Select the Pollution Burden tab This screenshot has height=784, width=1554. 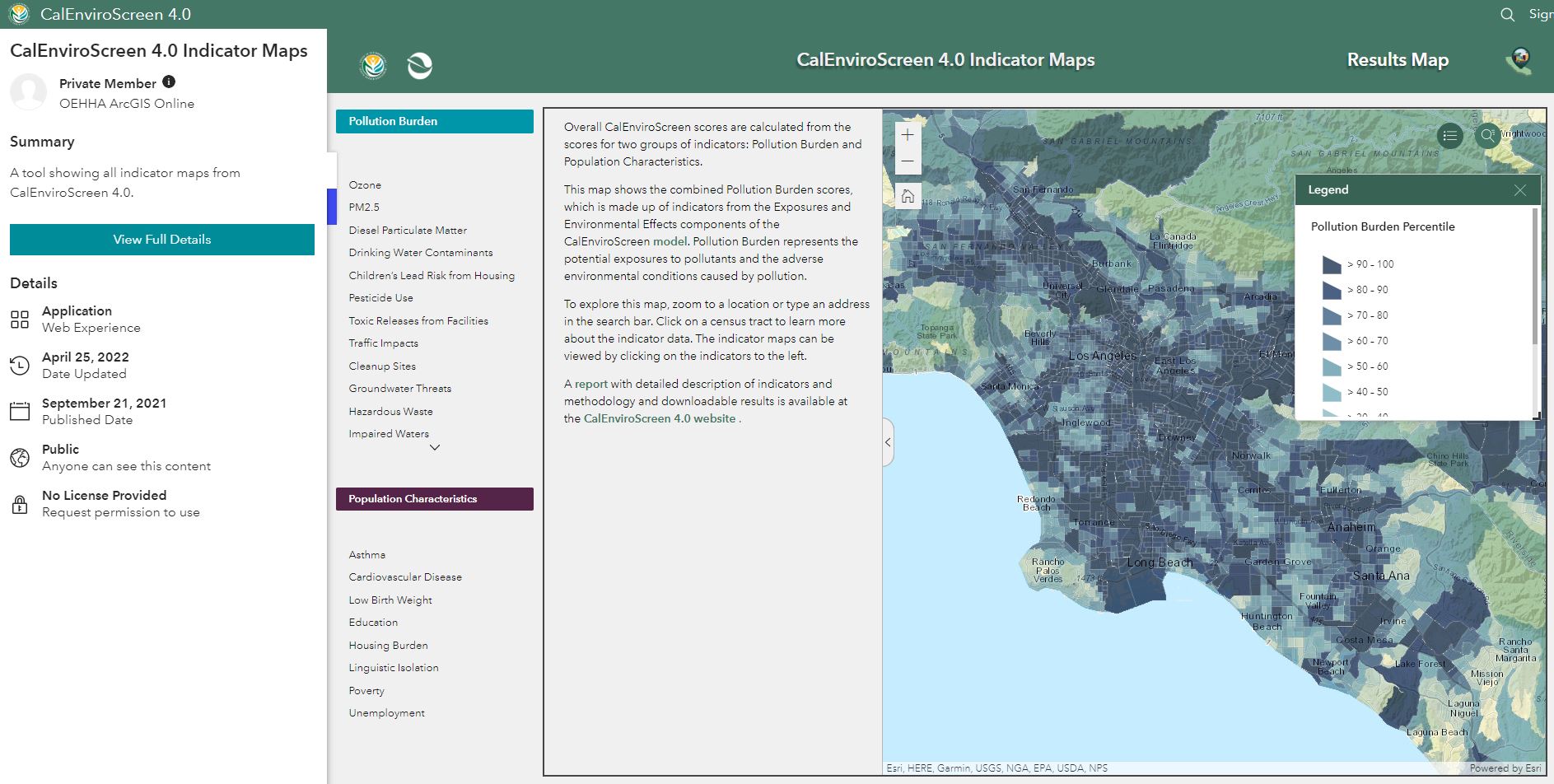click(x=435, y=121)
